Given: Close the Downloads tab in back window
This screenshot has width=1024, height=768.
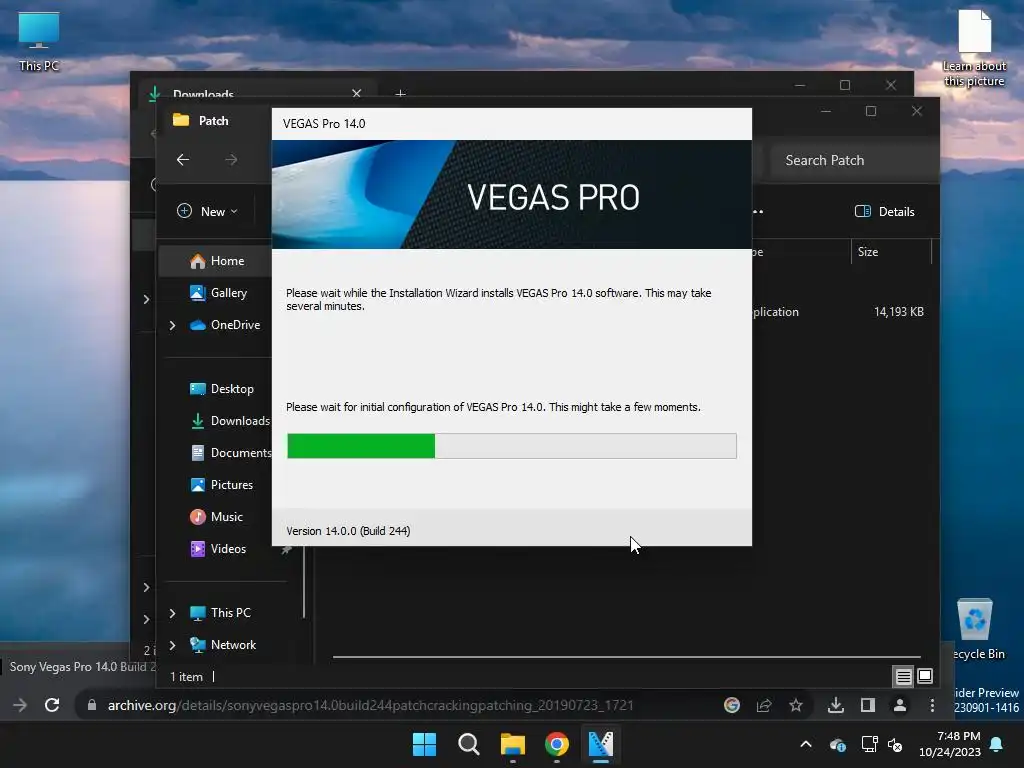Looking at the screenshot, I should tap(357, 93).
